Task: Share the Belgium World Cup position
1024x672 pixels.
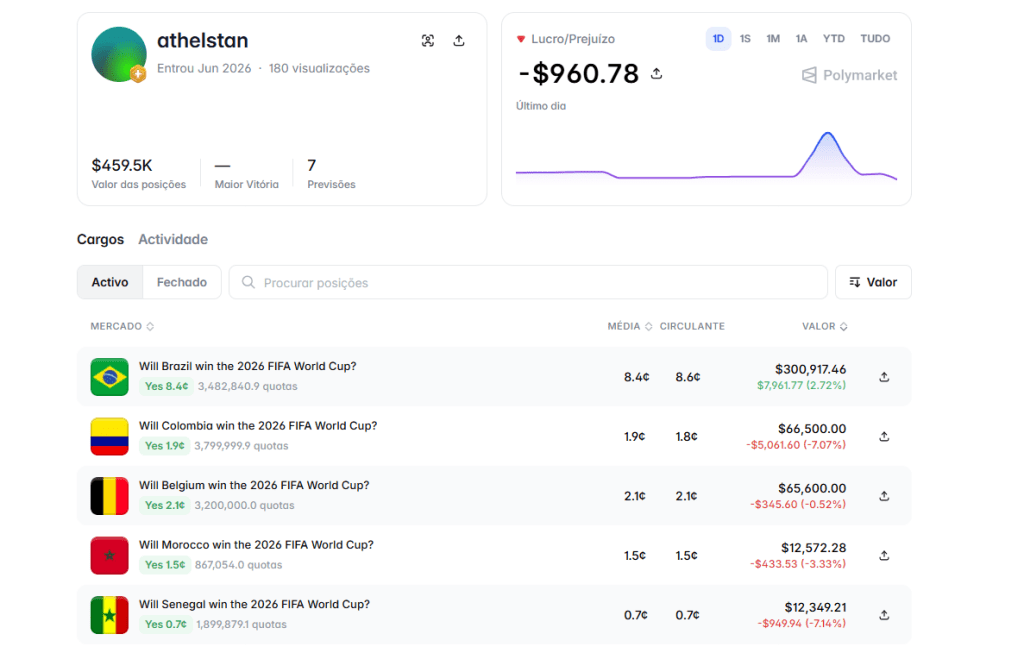Action: click(x=884, y=496)
